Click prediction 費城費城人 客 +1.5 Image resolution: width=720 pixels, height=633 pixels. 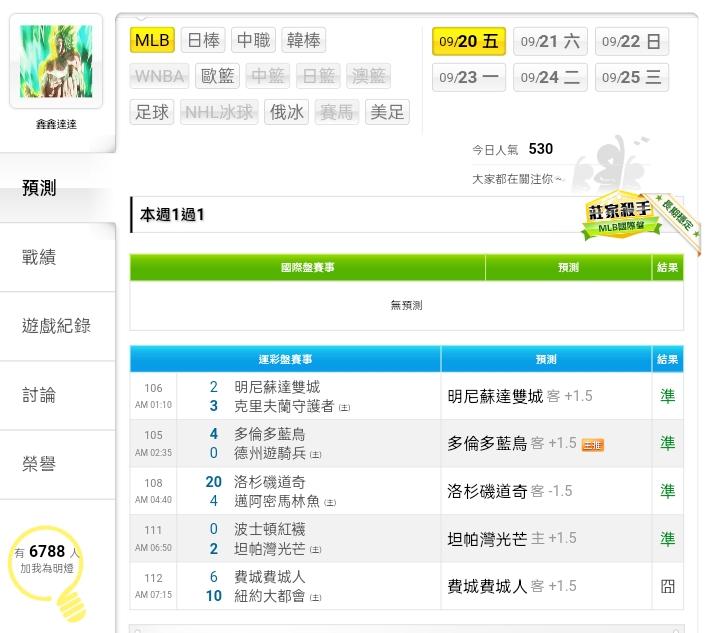click(x=512, y=586)
